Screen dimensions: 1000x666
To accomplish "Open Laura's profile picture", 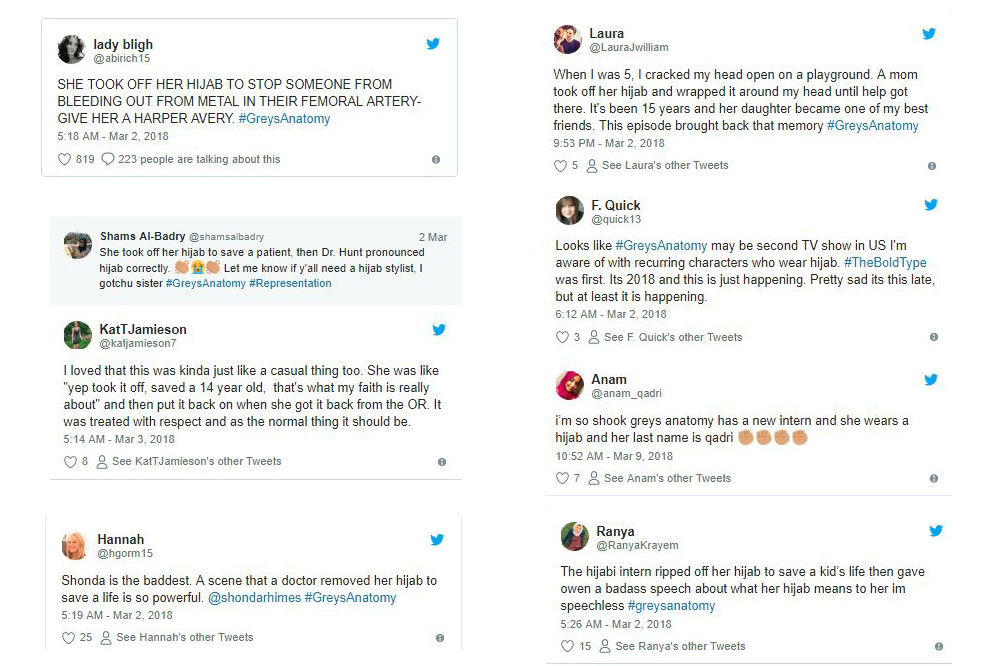I will 568,39.
